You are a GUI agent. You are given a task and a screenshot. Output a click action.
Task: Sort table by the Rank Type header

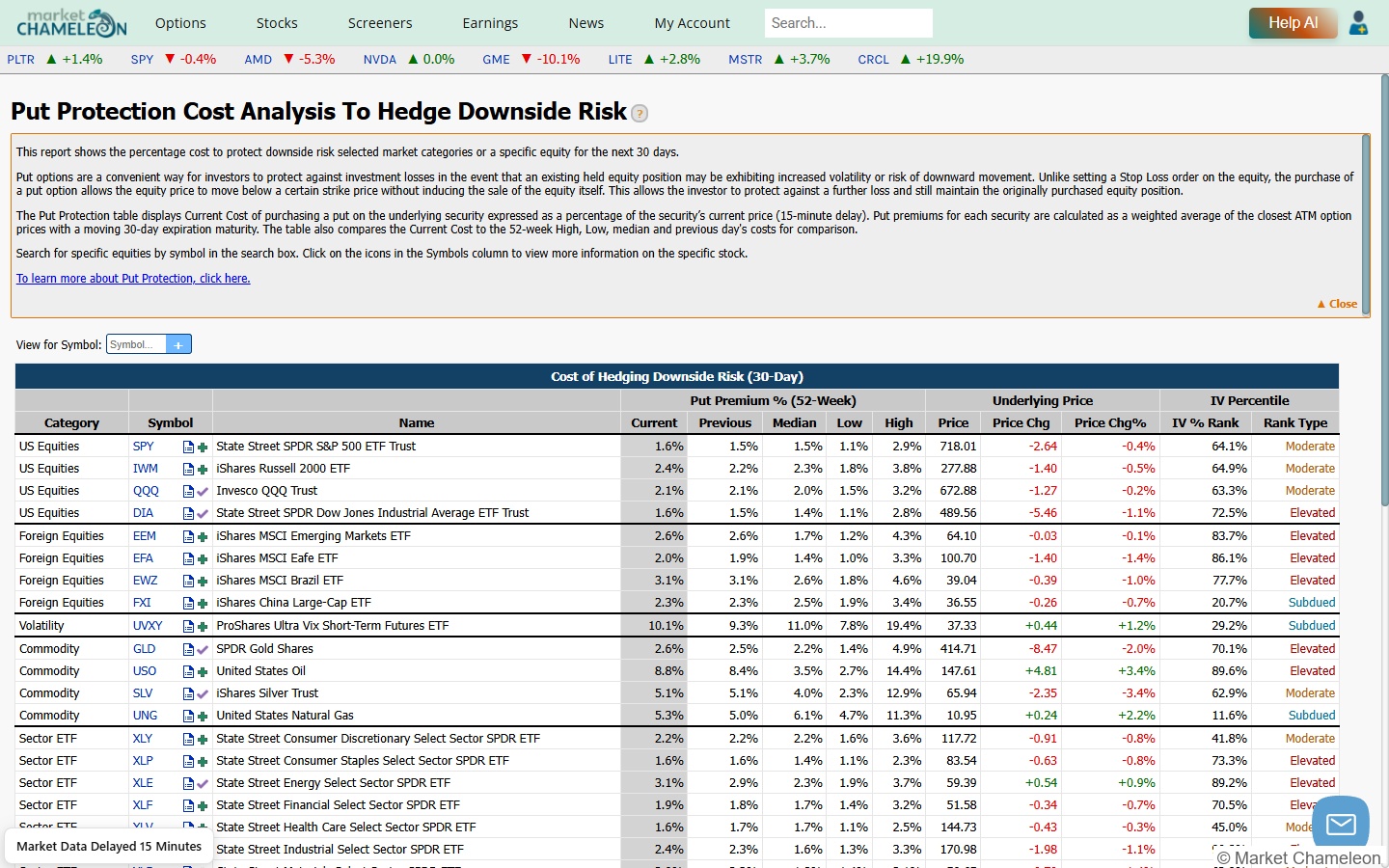(1295, 423)
